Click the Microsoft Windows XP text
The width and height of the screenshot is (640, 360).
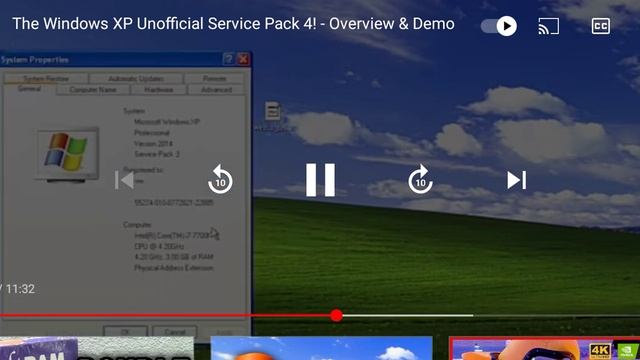point(167,122)
